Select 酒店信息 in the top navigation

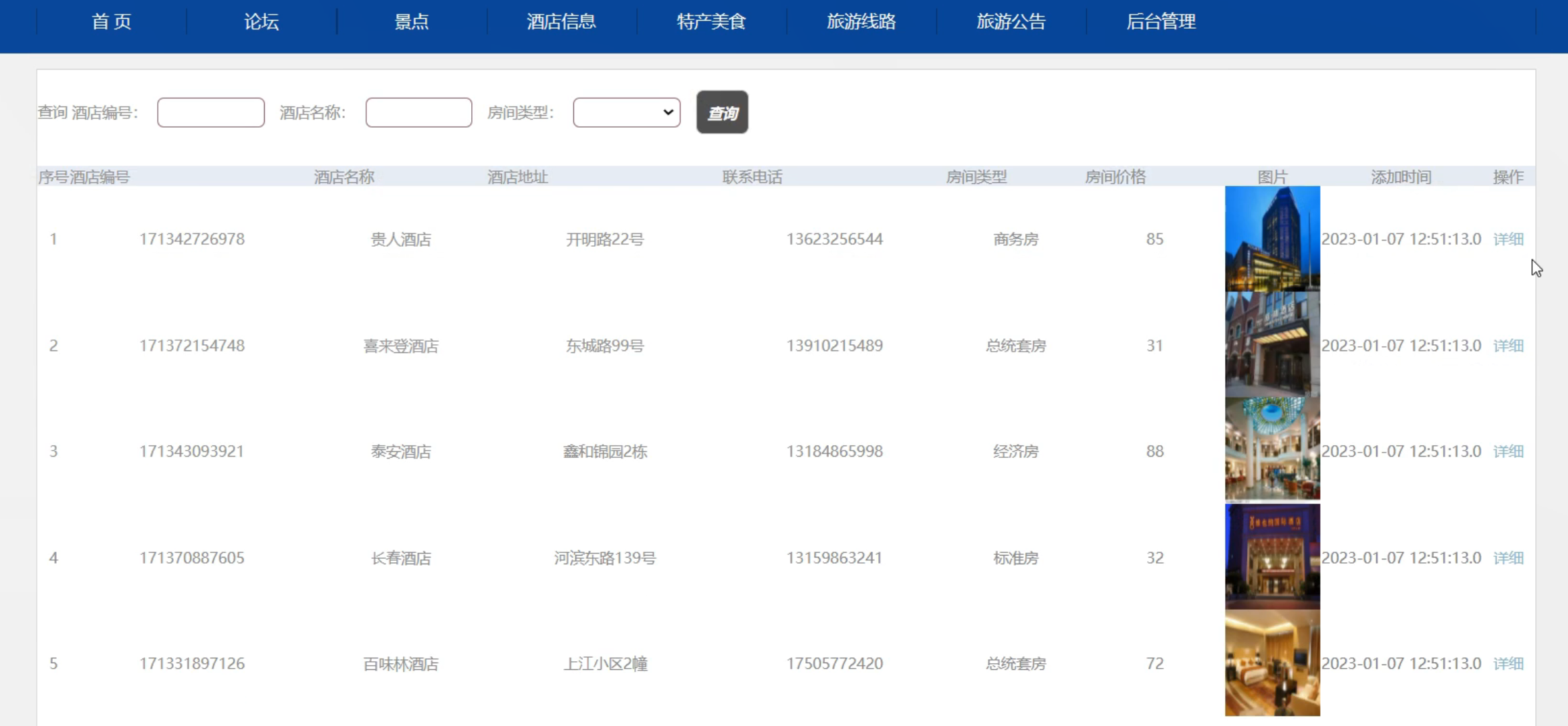pyautogui.click(x=561, y=22)
